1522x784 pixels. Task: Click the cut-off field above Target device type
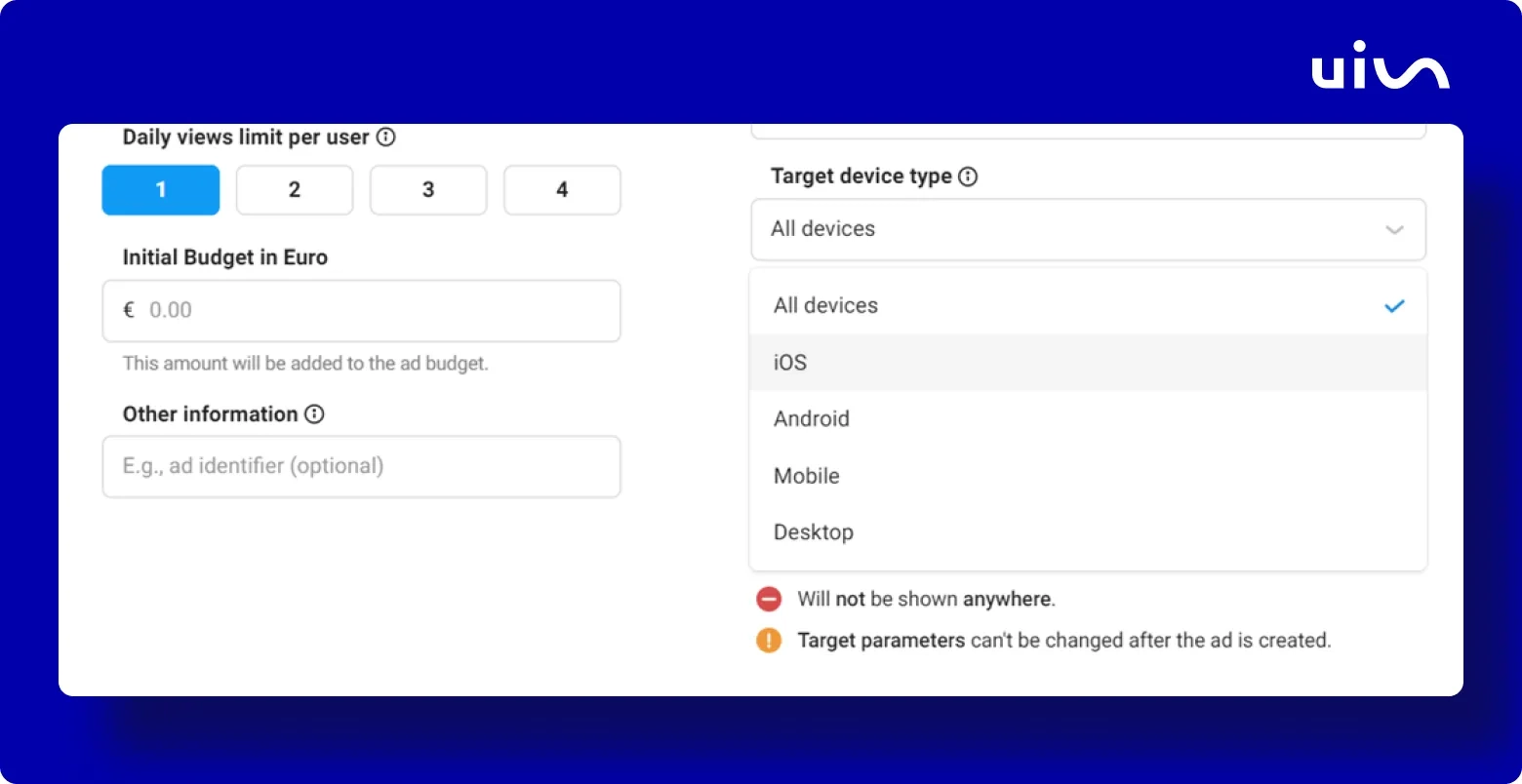(1089, 131)
